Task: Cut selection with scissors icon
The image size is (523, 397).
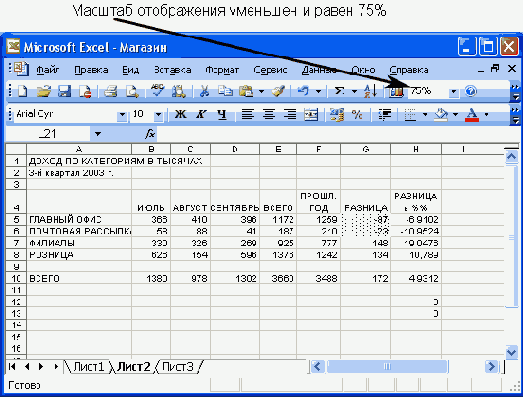Action: [204, 91]
